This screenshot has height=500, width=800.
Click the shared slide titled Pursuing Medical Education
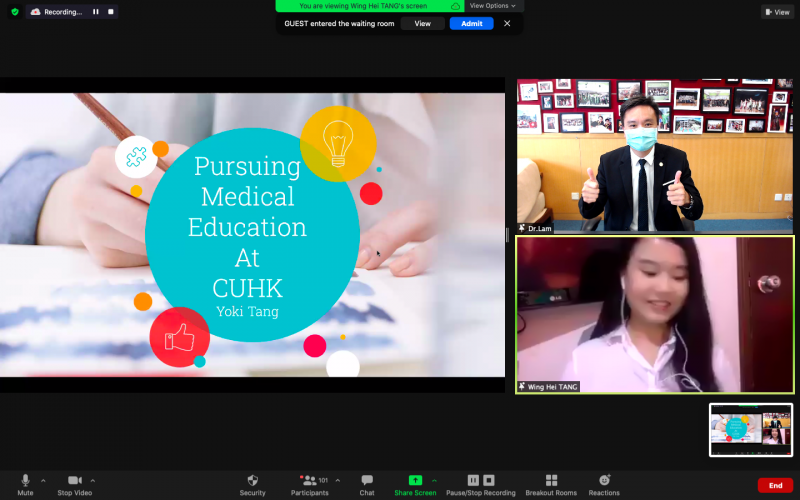coord(252,235)
